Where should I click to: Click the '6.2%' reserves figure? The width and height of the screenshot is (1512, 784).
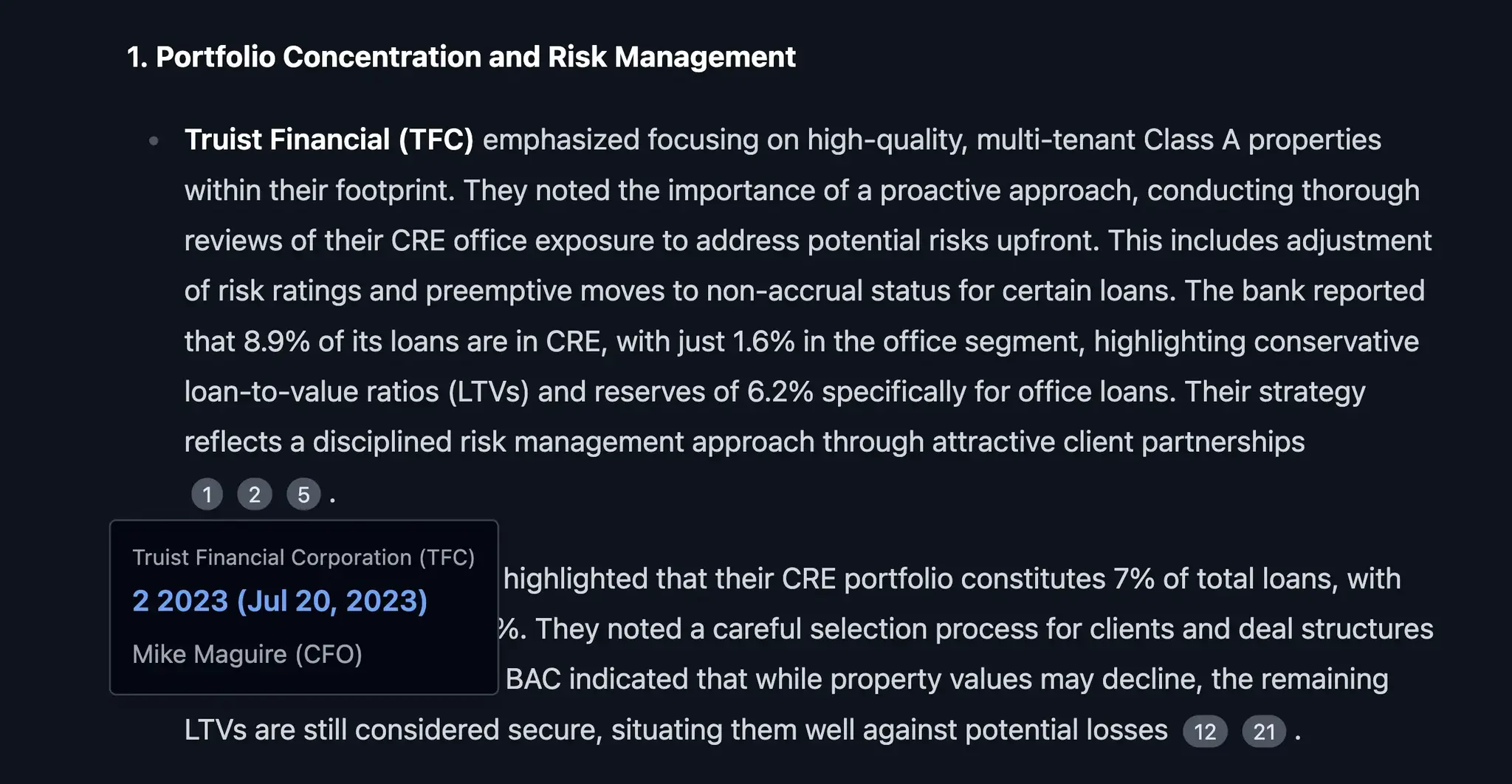pos(780,391)
